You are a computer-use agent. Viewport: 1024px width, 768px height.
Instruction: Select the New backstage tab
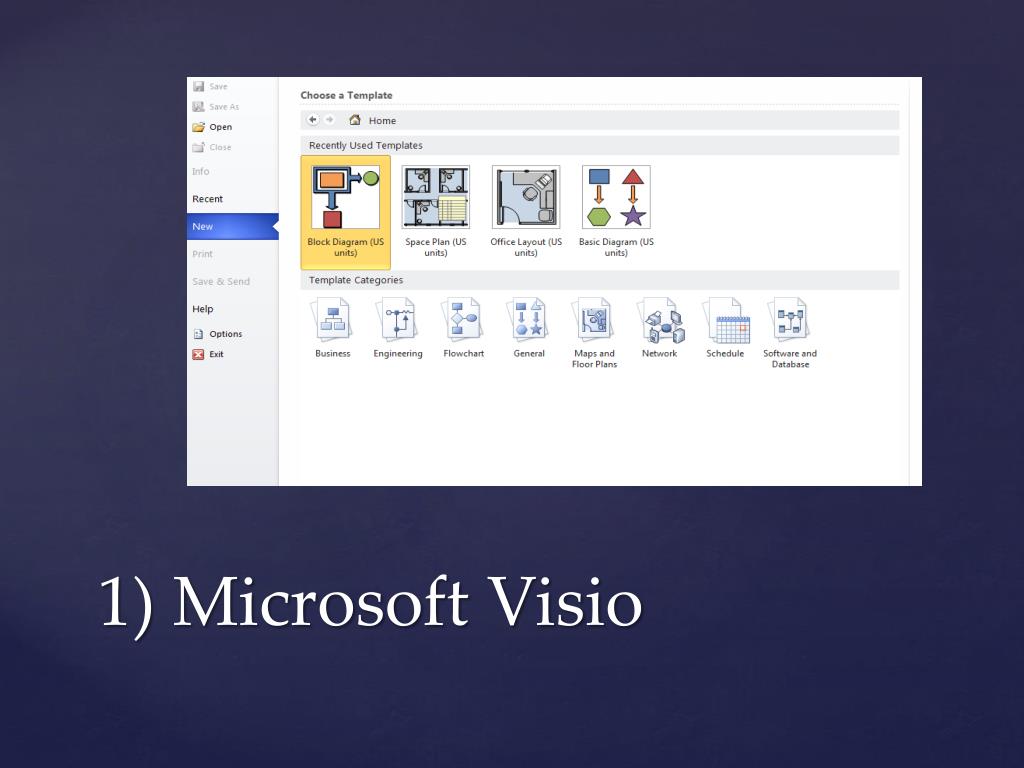pos(232,226)
